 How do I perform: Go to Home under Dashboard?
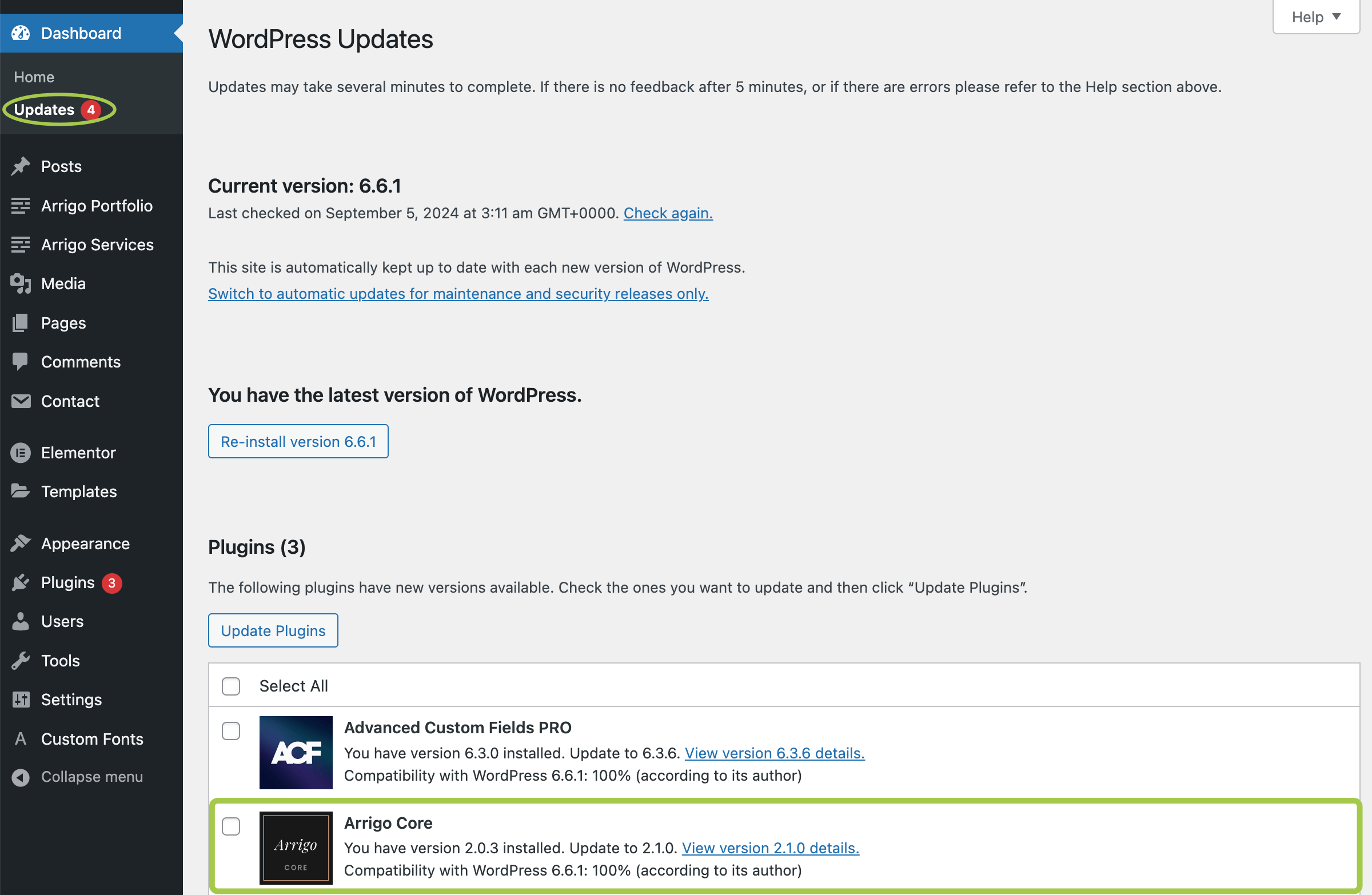tap(34, 77)
